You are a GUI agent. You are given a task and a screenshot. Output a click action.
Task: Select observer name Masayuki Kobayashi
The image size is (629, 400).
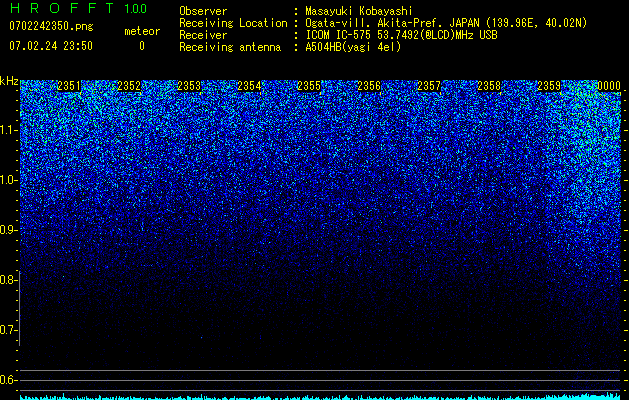click(359, 11)
